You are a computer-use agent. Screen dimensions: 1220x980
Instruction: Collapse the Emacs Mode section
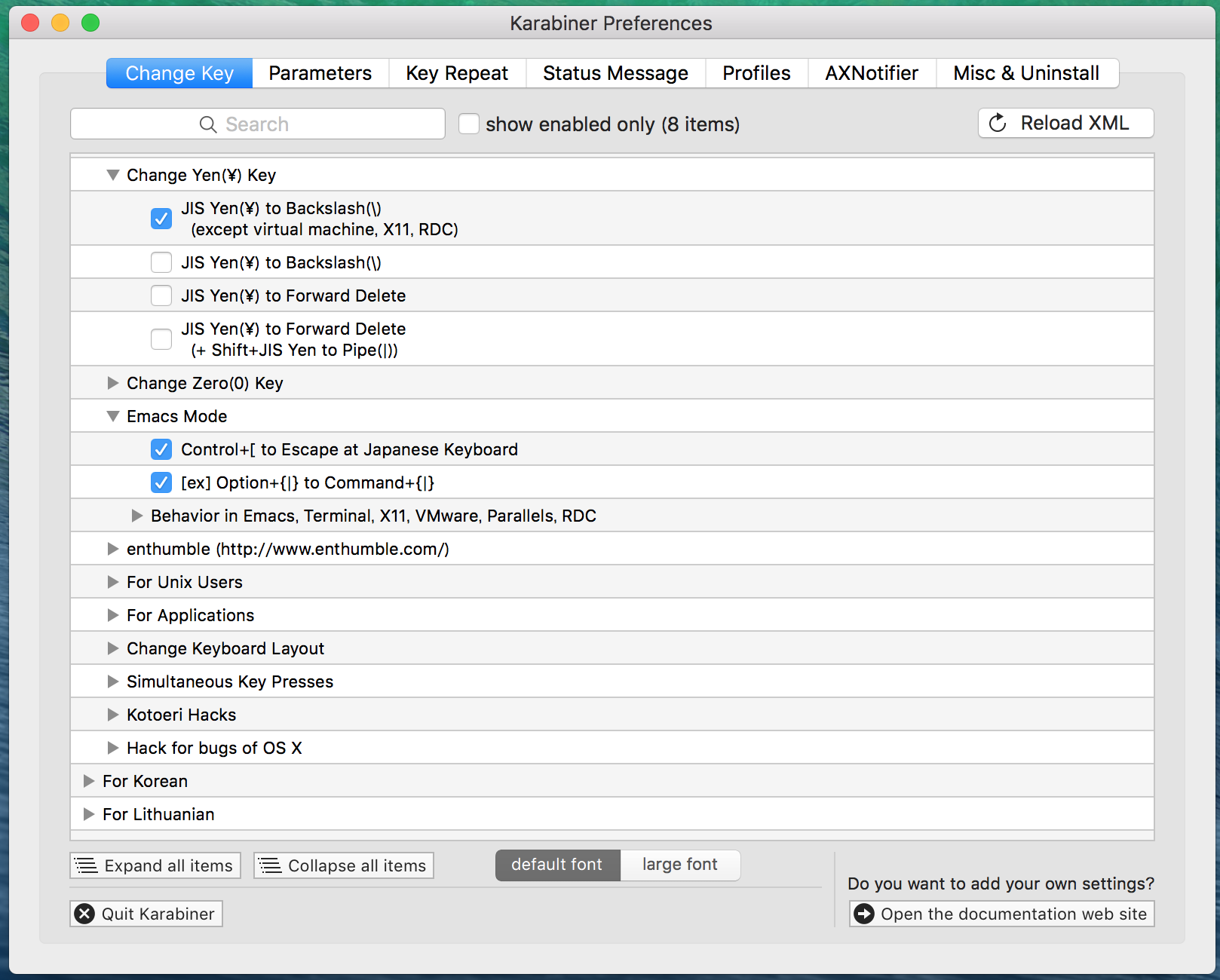[x=113, y=416]
